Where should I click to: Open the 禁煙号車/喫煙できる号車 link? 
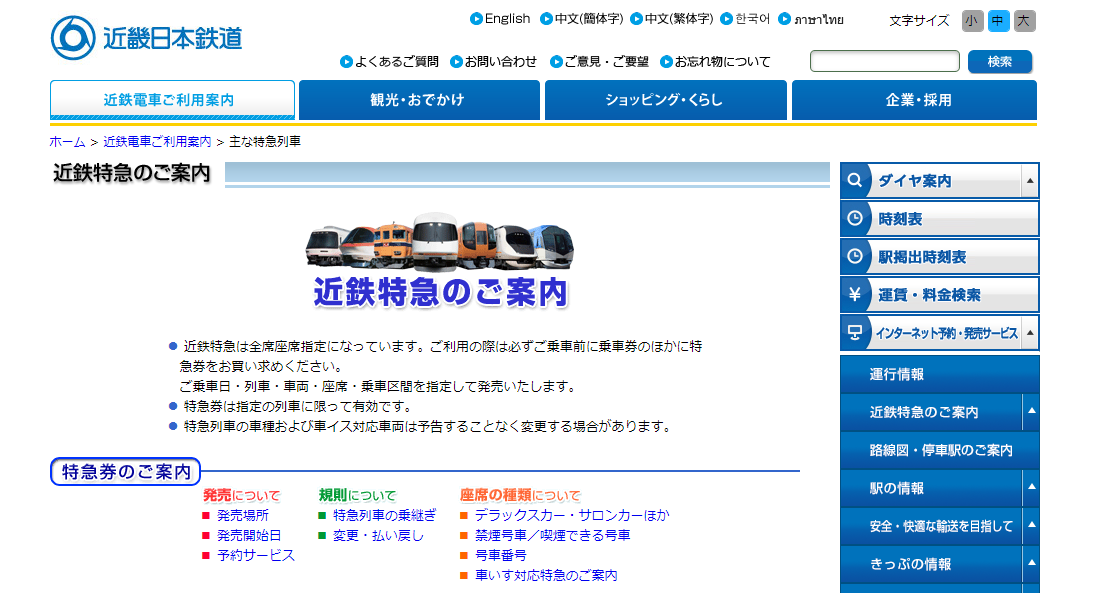tap(552, 535)
